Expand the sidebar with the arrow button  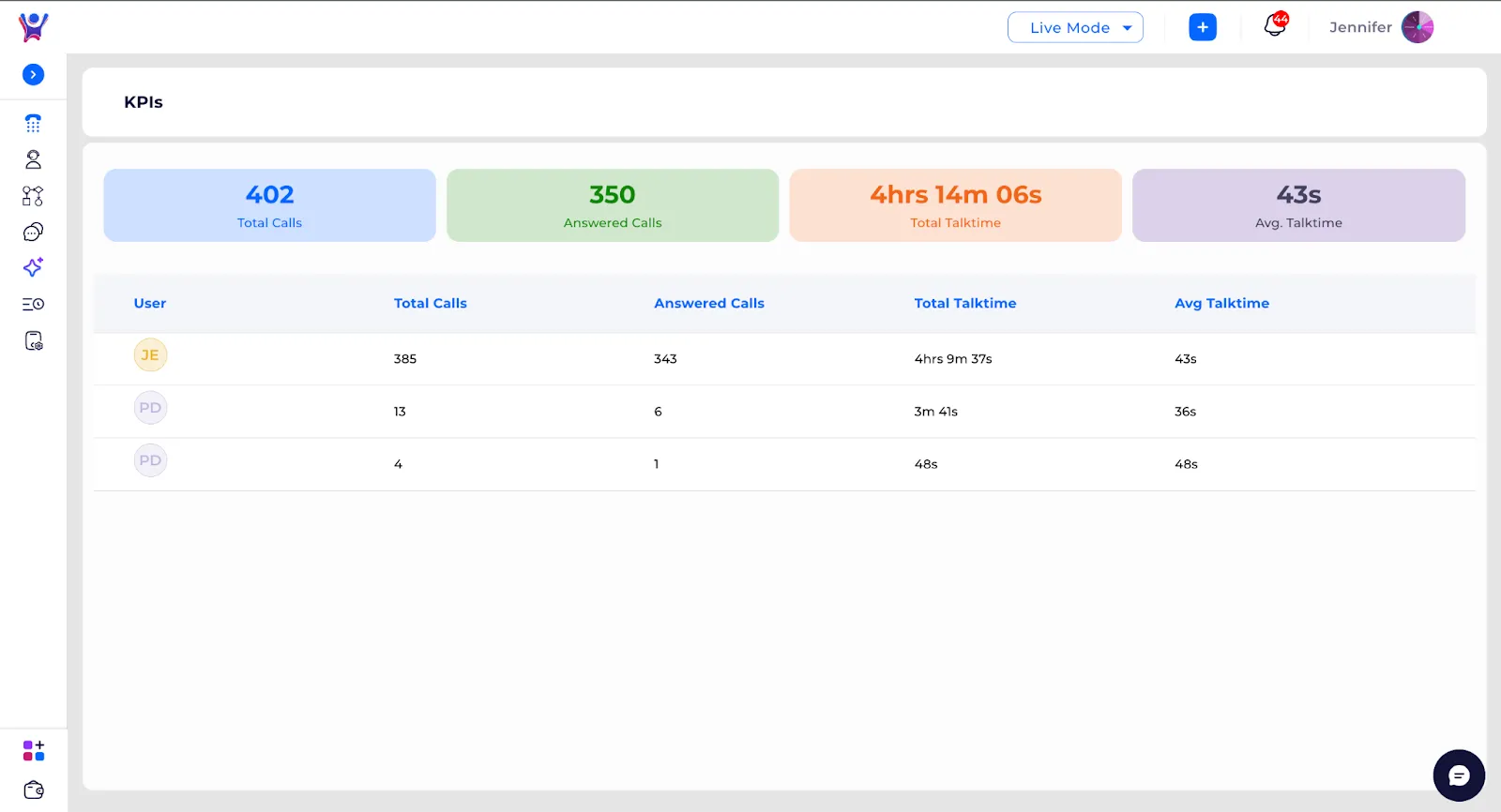(x=33, y=75)
